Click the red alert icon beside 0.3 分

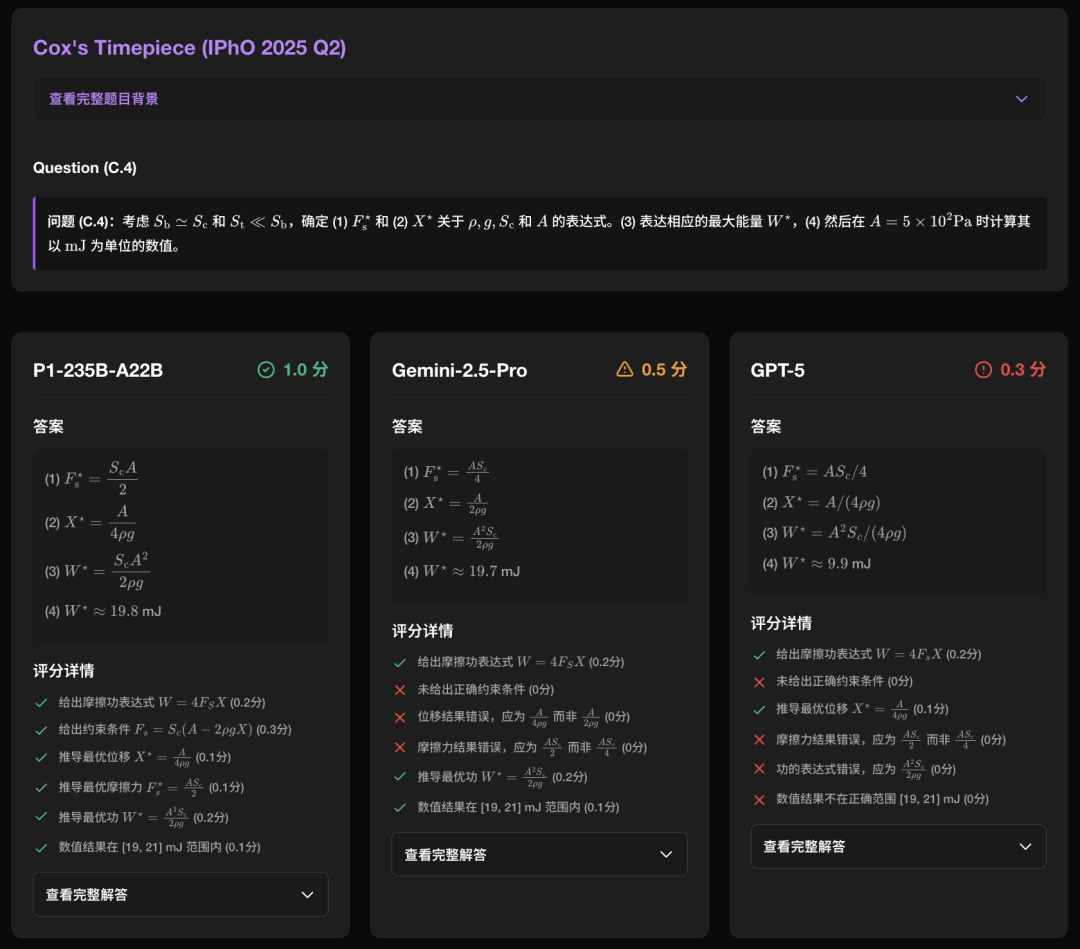984,370
